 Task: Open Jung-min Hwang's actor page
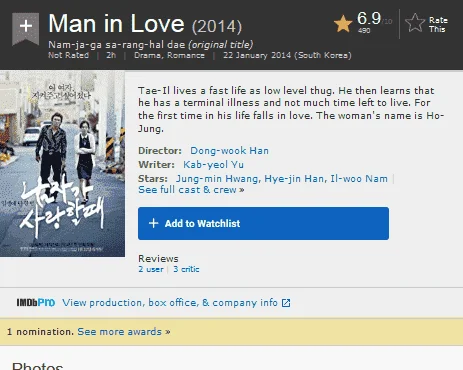217,179
